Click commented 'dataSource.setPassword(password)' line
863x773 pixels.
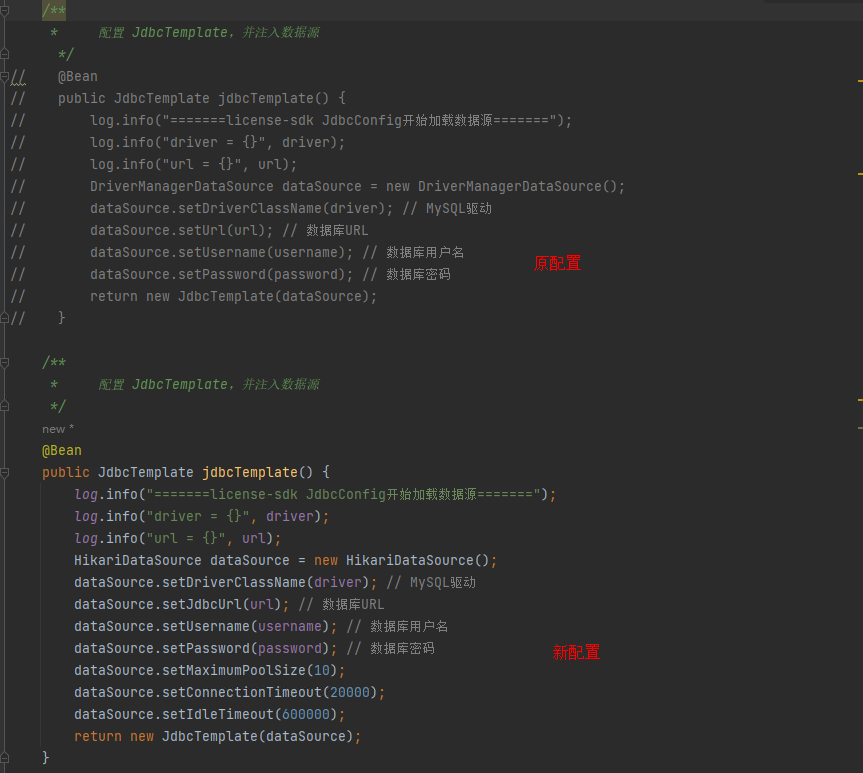pos(221,274)
